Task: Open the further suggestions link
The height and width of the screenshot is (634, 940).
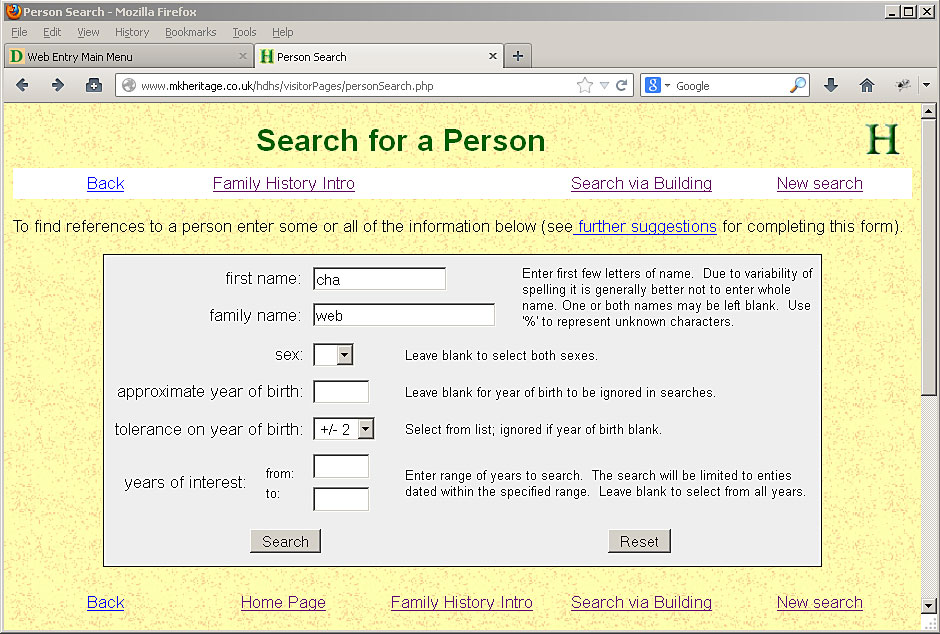Action: (646, 226)
